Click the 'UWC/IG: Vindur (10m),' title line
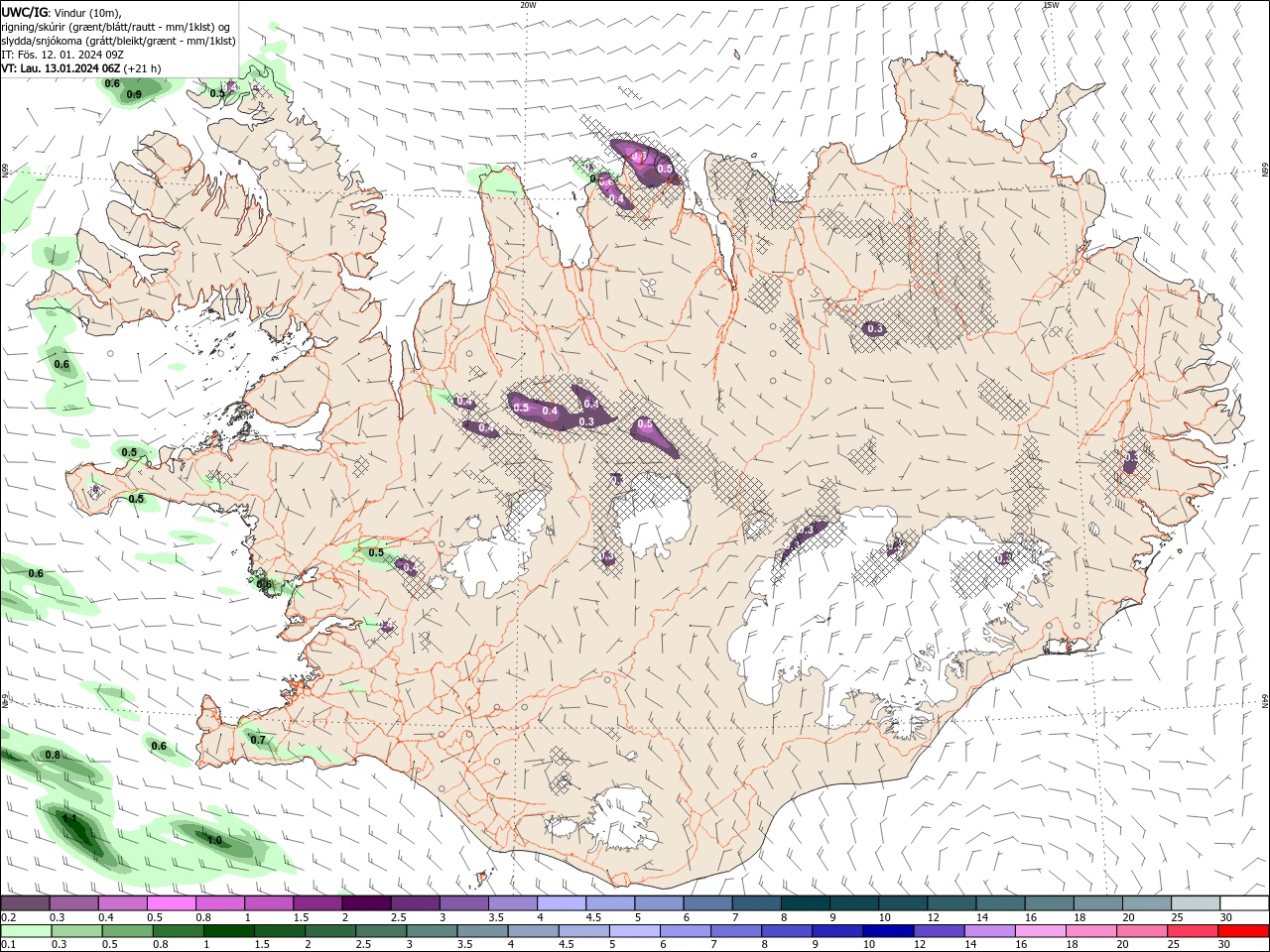1270x952 pixels. [61, 12]
